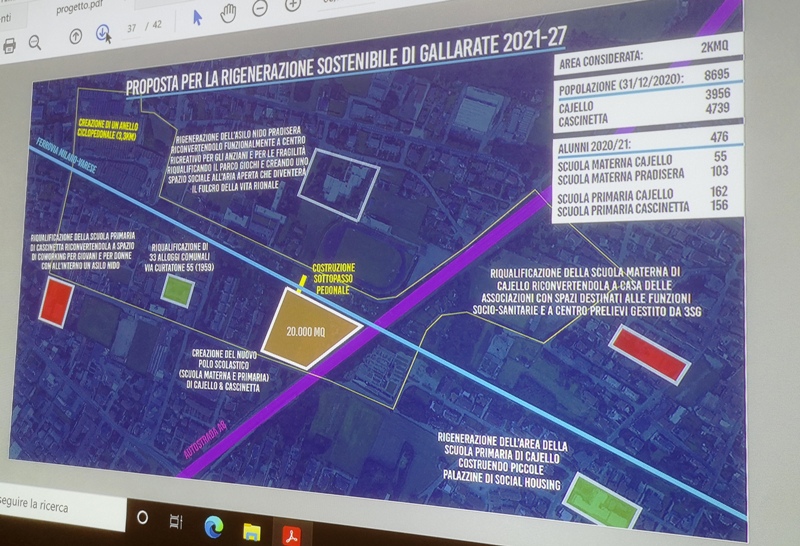Viewport: 800px width, 546px height.
Task: Open Task View on the taskbar
Action: 176,522
